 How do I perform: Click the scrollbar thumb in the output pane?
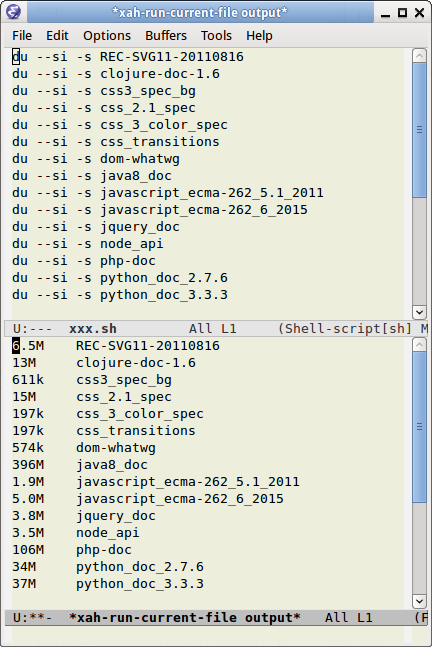(x=419, y=427)
